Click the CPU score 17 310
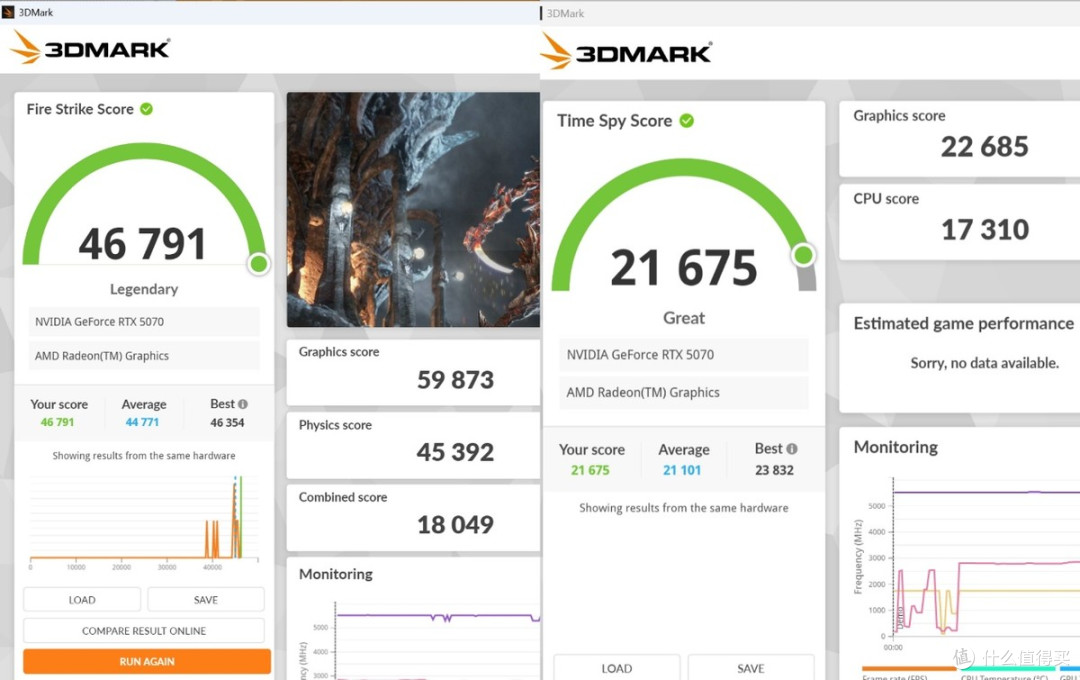The image size is (1080, 680). [x=985, y=229]
